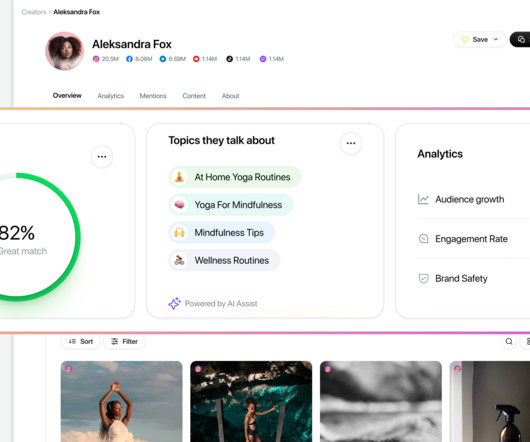Image resolution: width=530 pixels, height=442 pixels.
Task: Click the Facebook follower count icon
Action: pos(129,59)
